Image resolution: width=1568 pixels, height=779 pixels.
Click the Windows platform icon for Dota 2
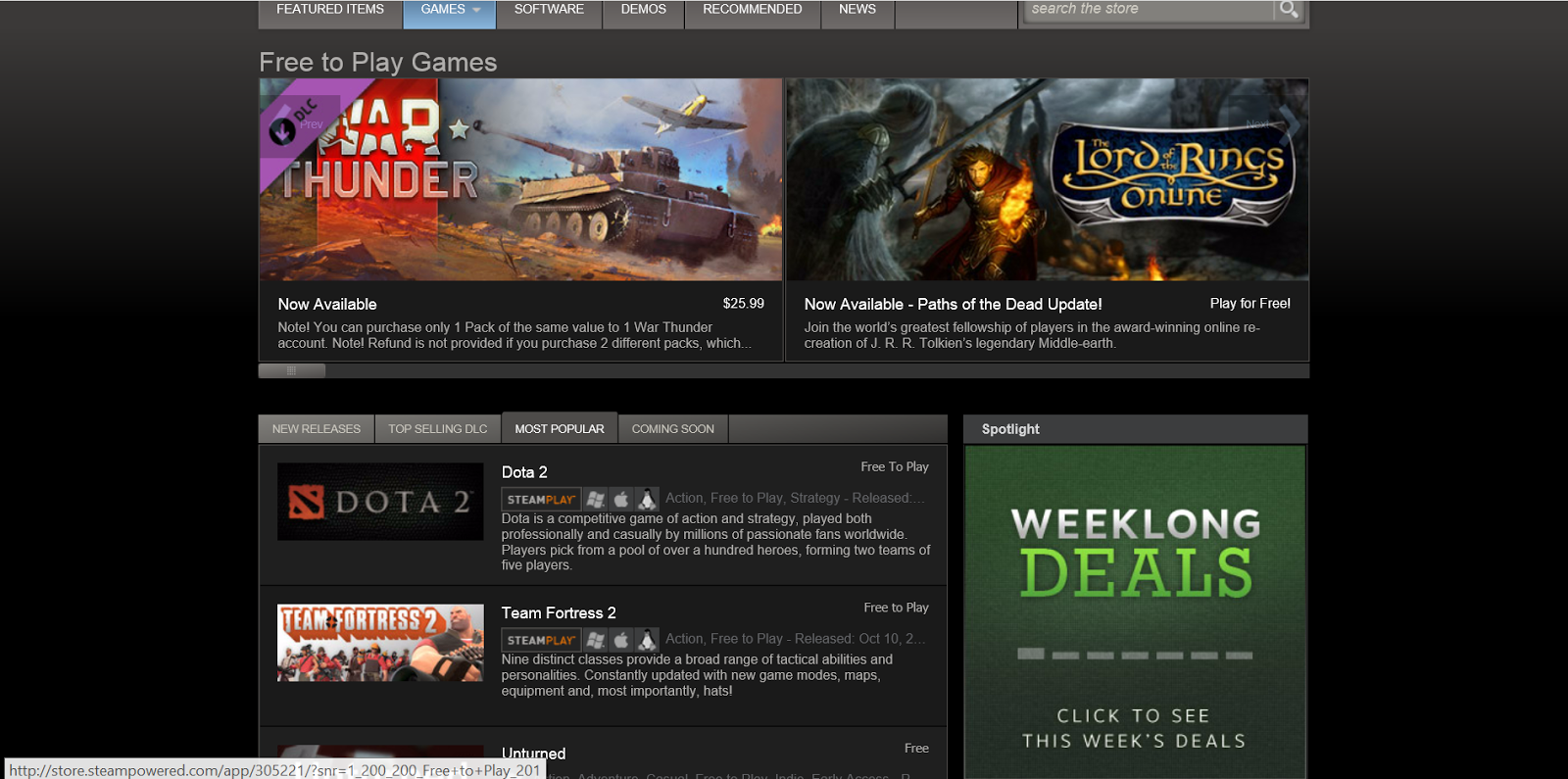[x=595, y=499]
